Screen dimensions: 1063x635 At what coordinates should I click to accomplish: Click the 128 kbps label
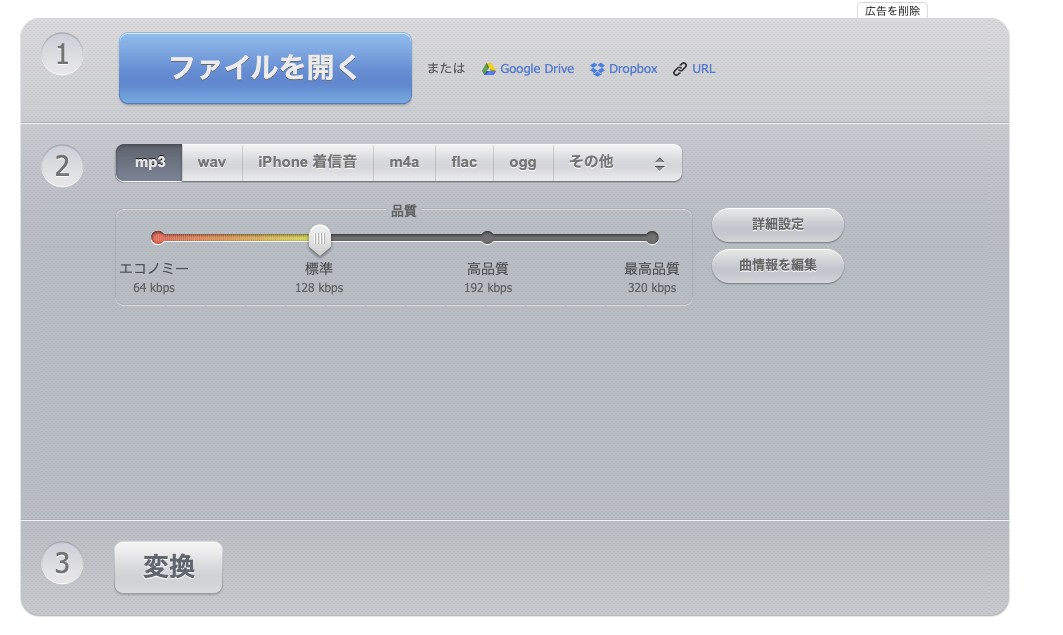[x=319, y=288]
